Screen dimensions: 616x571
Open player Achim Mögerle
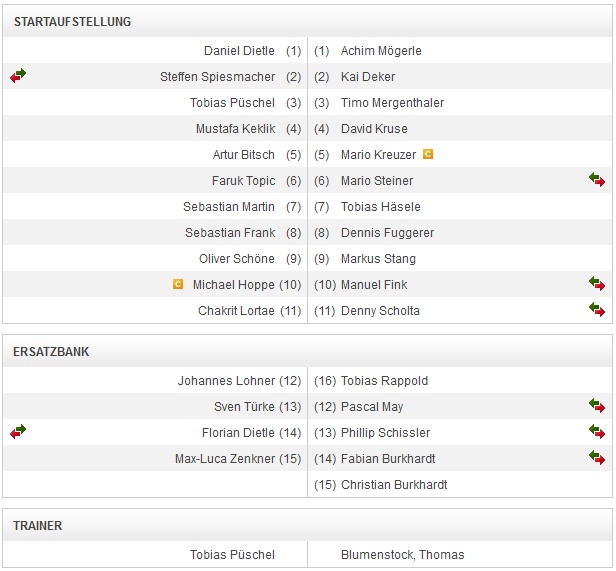pyautogui.click(x=381, y=51)
